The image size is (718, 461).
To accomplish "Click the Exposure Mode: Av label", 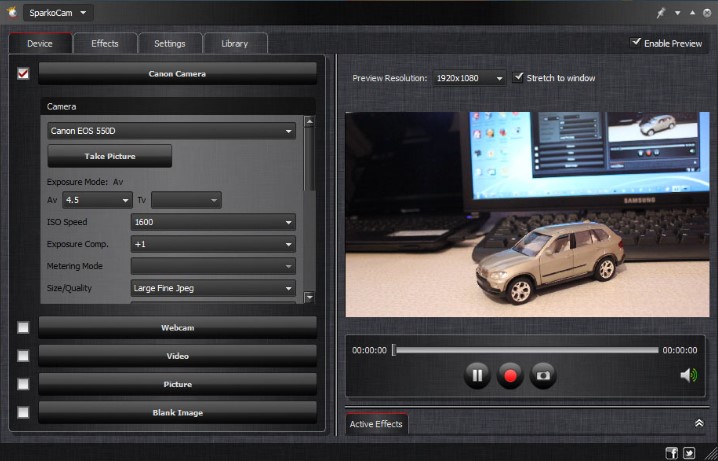I will pyautogui.click(x=85, y=182).
